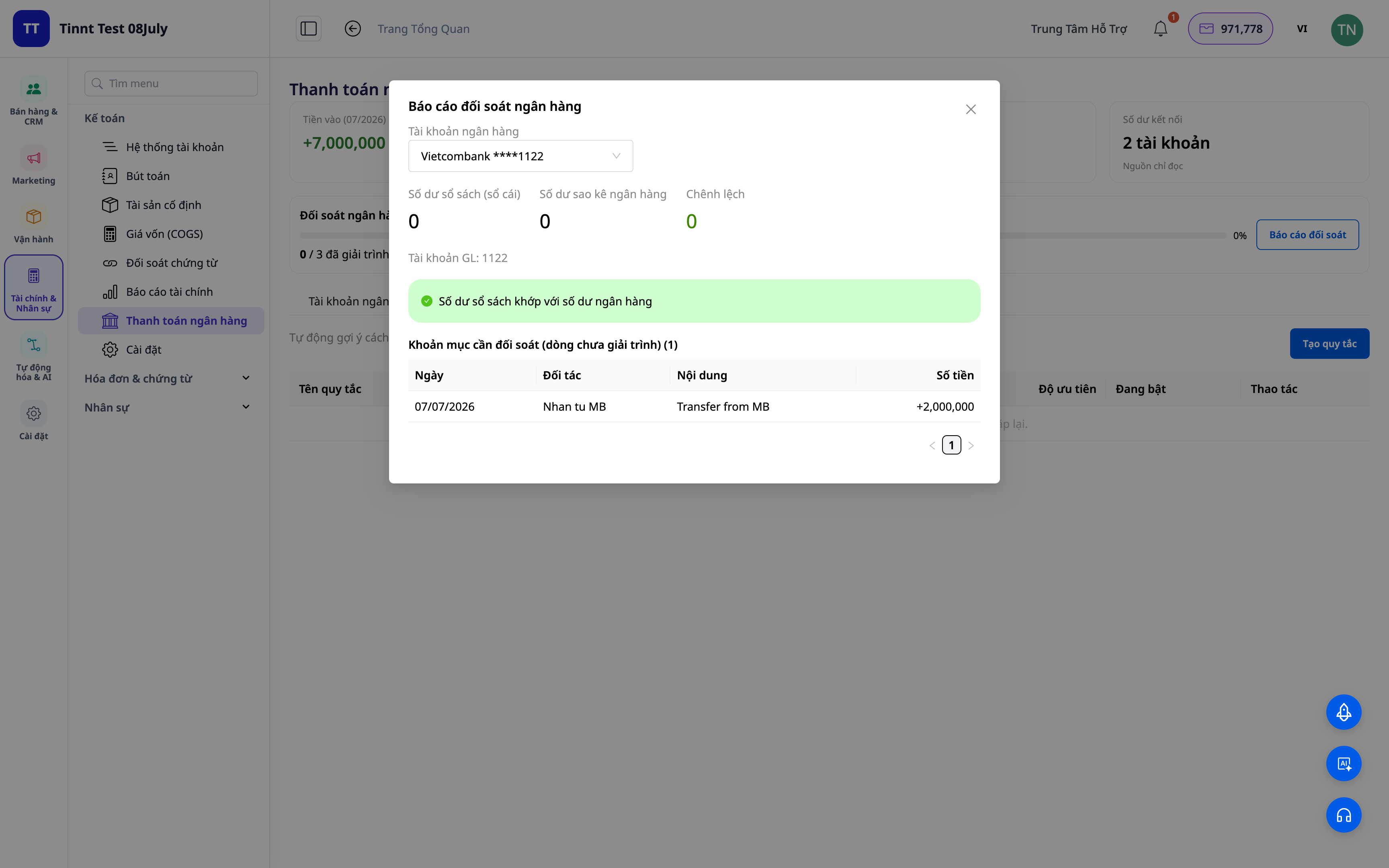Viewport: 1389px width, 868px height.
Task: Open the TN user avatar menu
Action: tap(1346, 29)
